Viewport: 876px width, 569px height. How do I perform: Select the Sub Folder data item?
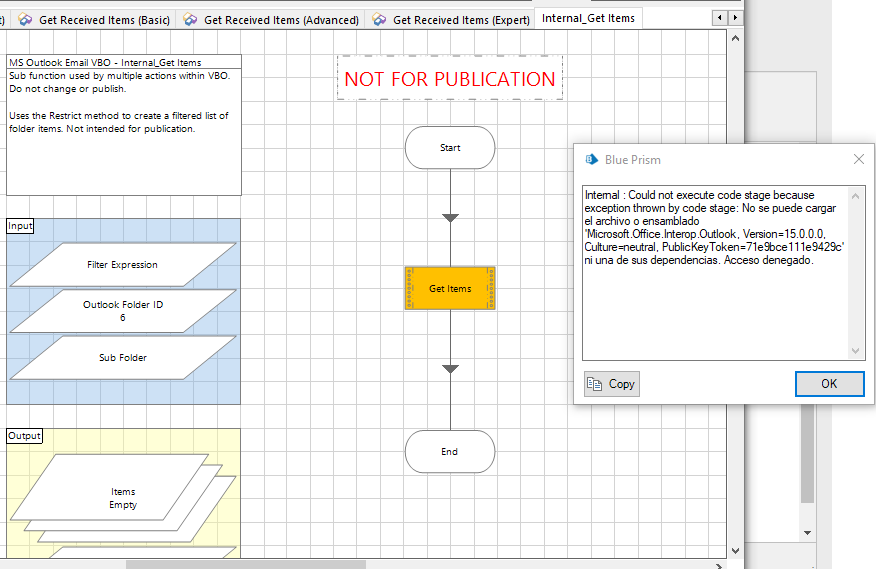[122, 357]
